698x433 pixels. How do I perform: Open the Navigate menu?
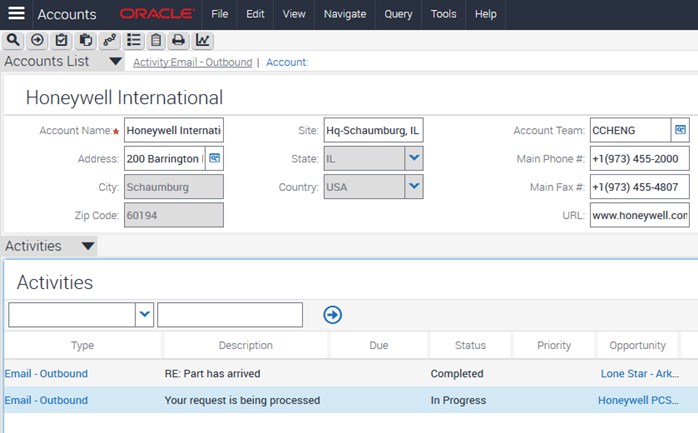click(345, 14)
